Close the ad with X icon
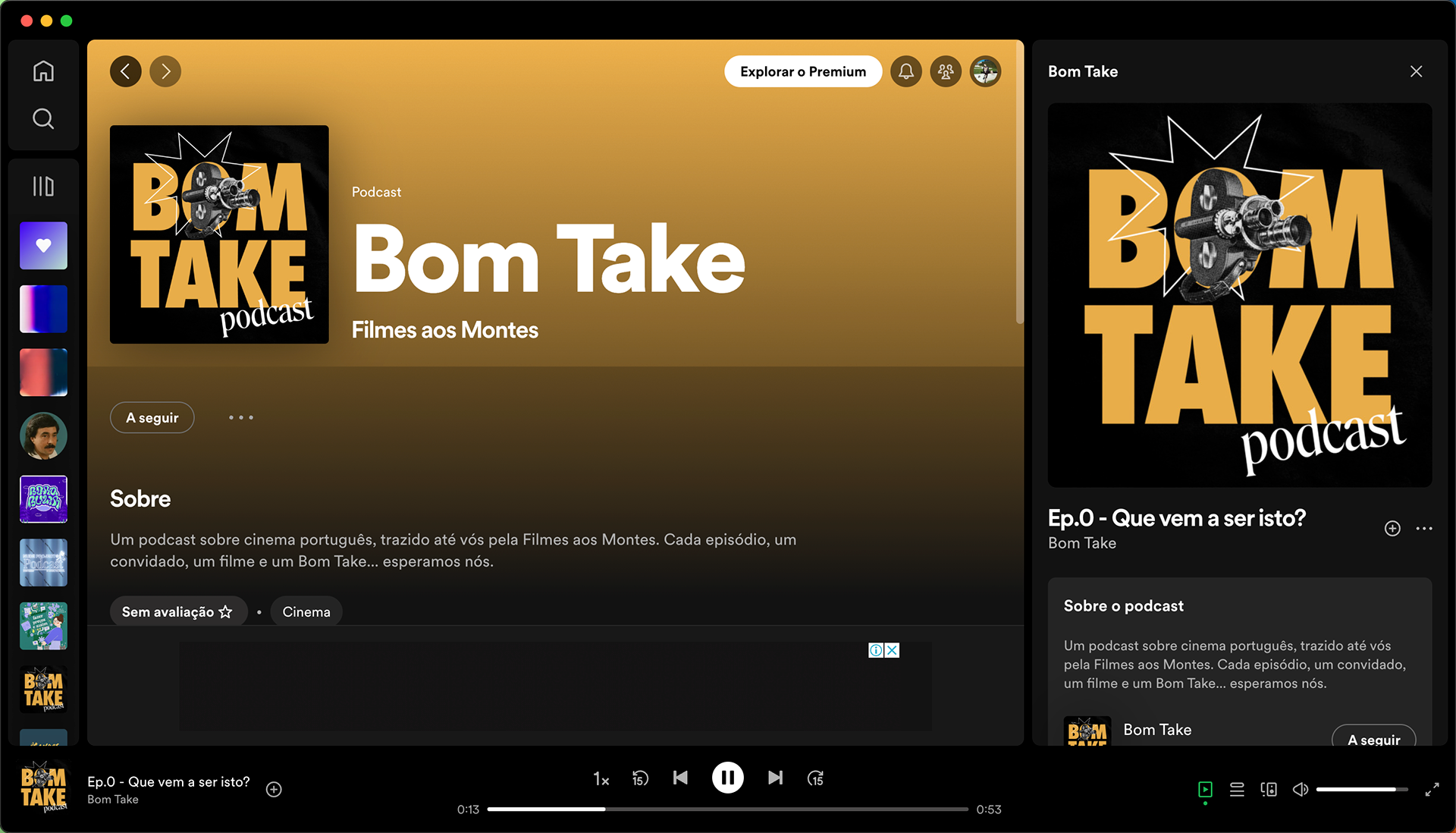 click(893, 650)
